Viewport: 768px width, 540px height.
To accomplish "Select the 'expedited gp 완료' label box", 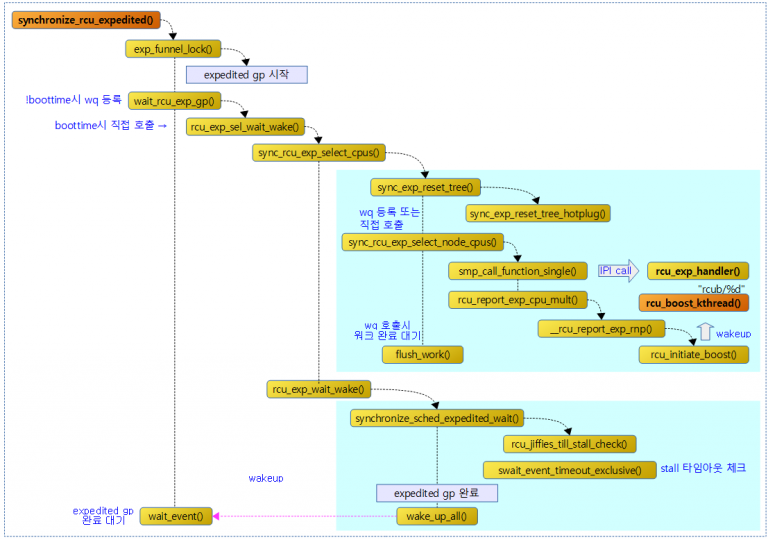I will [436, 493].
